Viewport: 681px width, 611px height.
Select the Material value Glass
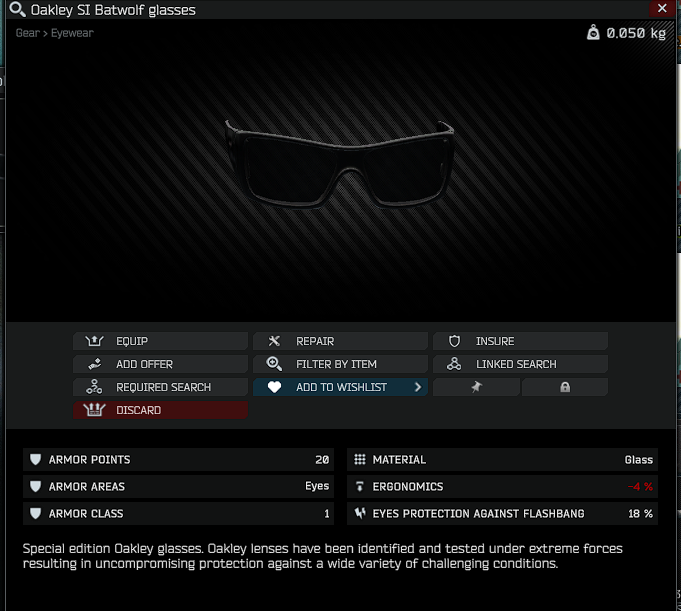click(639, 460)
